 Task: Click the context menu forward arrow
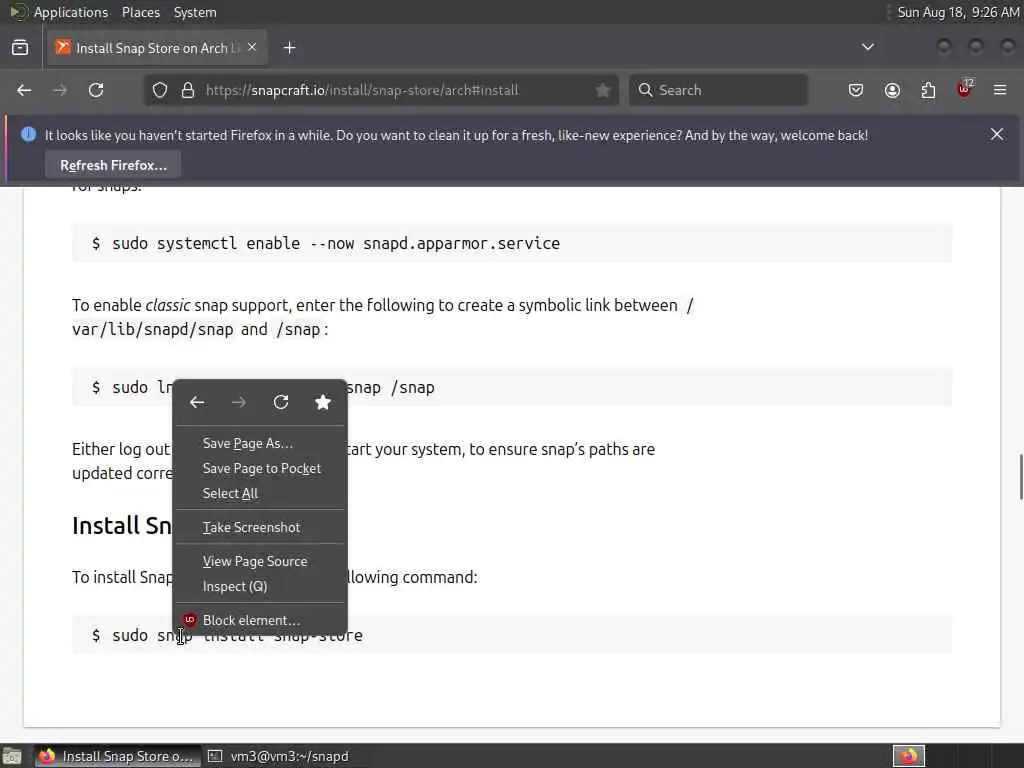pyautogui.click(x=239, y=402)
